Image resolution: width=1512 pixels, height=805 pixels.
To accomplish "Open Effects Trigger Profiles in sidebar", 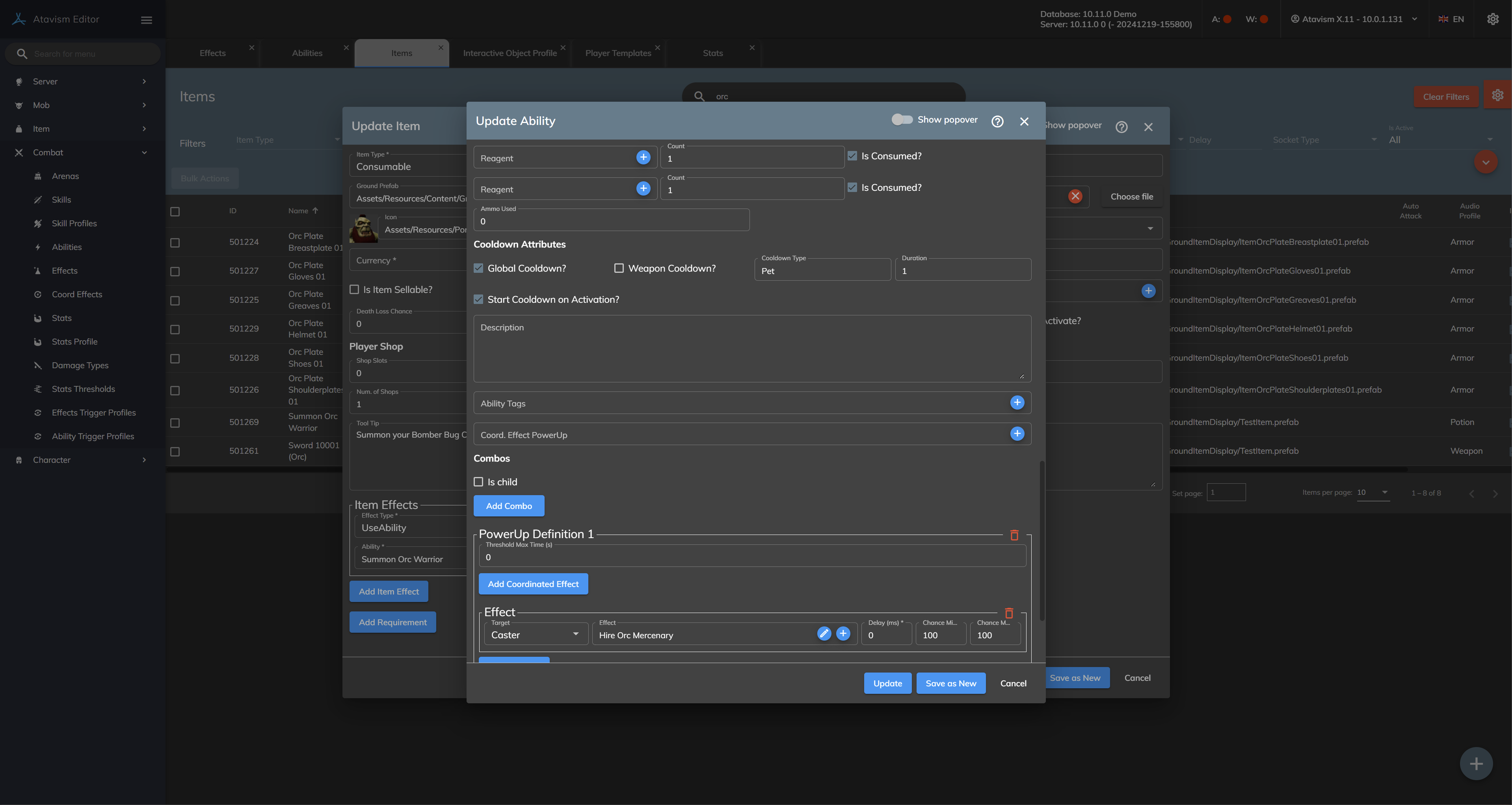I will pyautogui.click(x=93, y=413).
